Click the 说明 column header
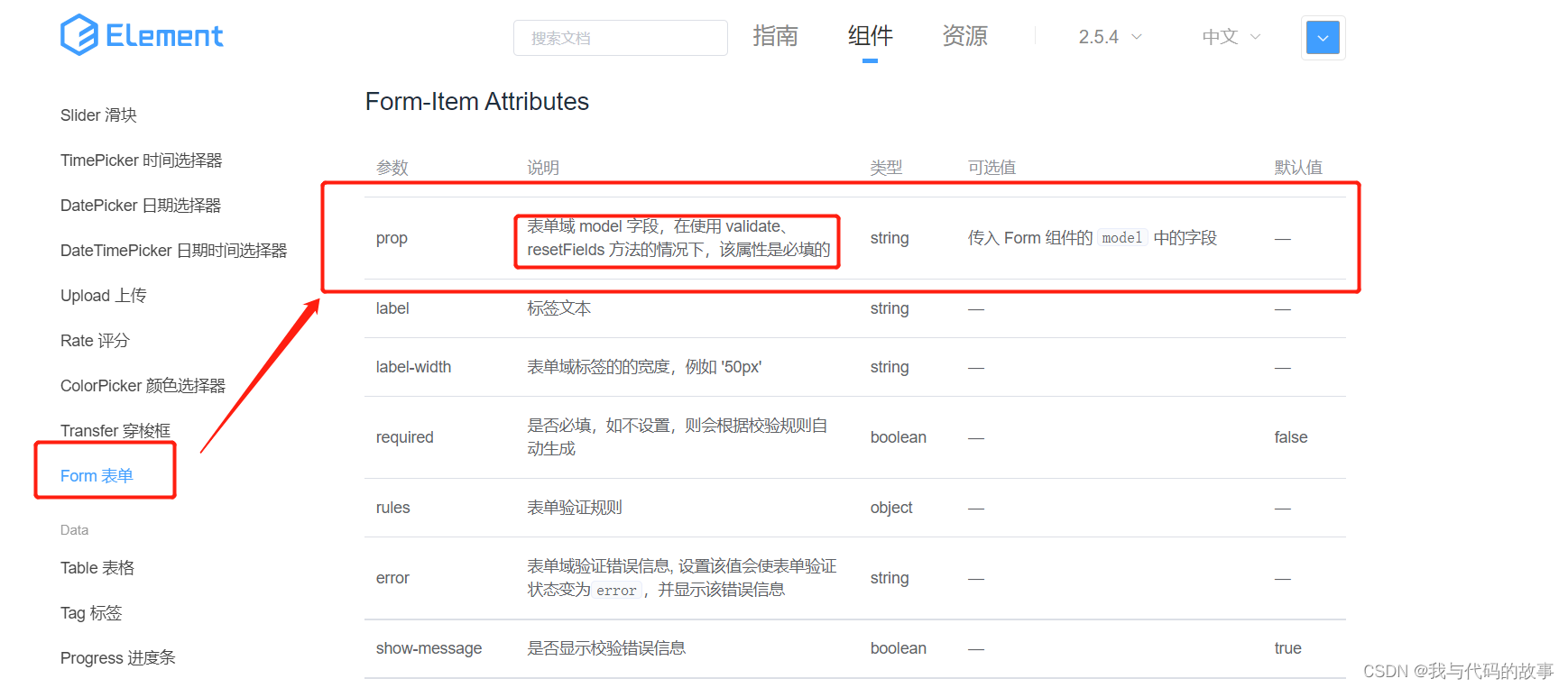Screen dimensions: 1568x688 (x=543, y=168)
